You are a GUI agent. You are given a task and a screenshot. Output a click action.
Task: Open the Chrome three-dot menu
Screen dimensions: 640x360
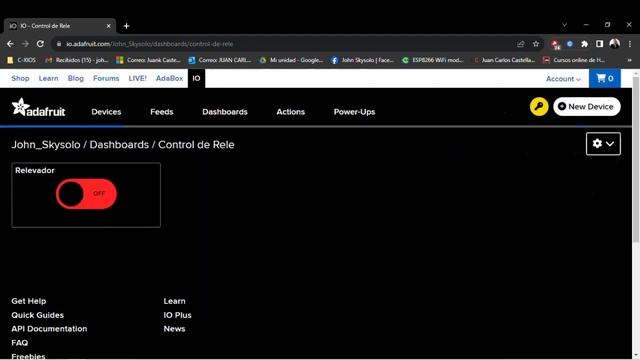(630, 44)
